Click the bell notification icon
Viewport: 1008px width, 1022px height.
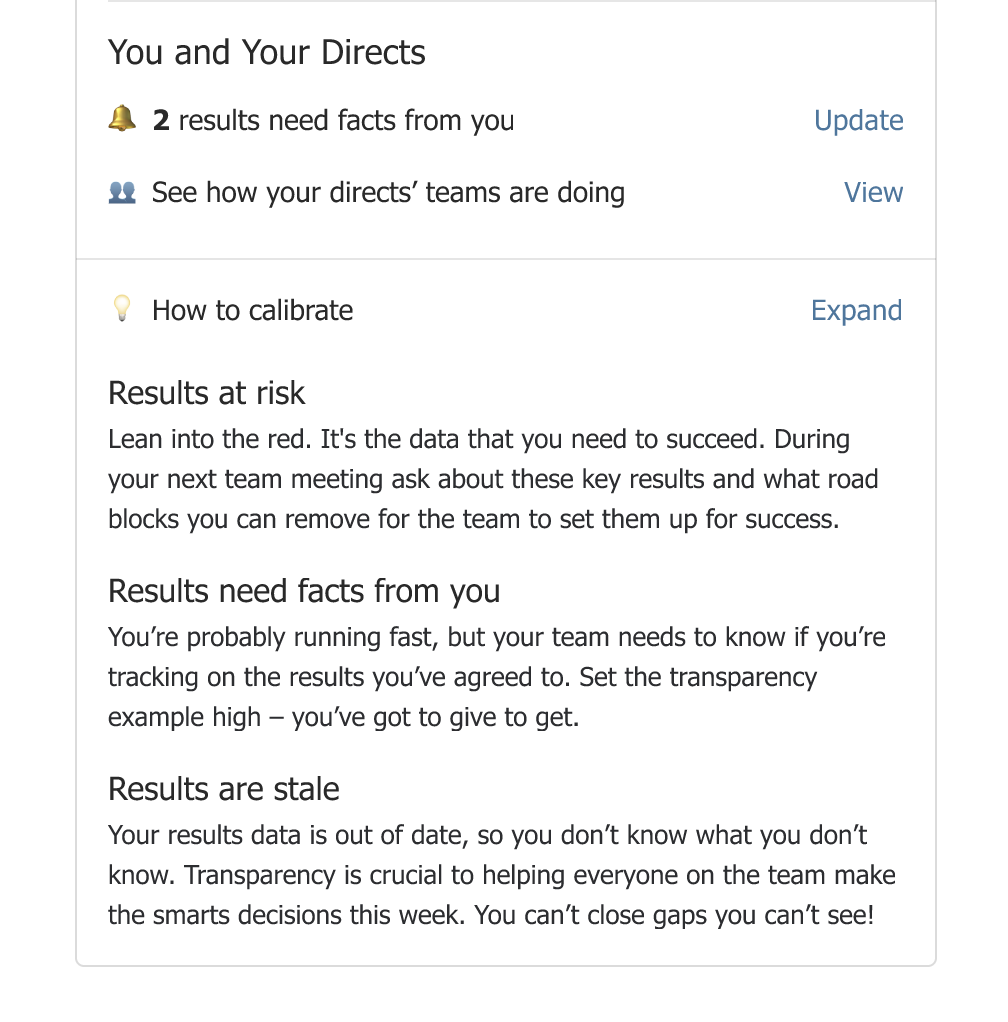coord(122,119)
